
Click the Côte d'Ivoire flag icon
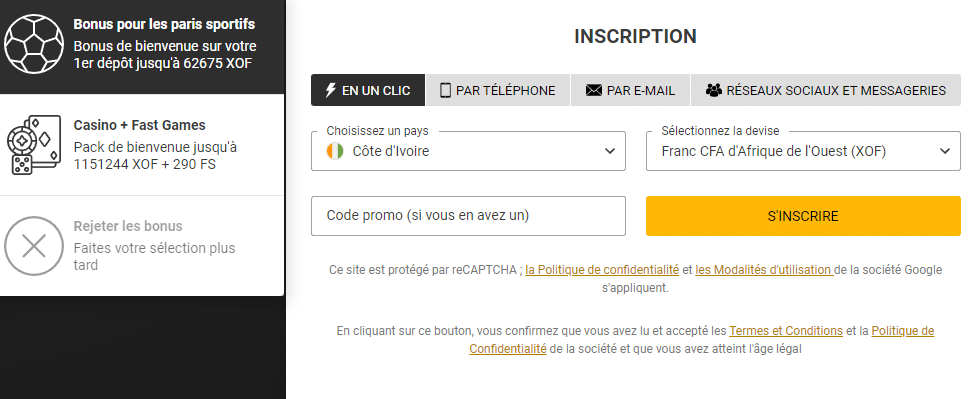click(x=335, y=151)
